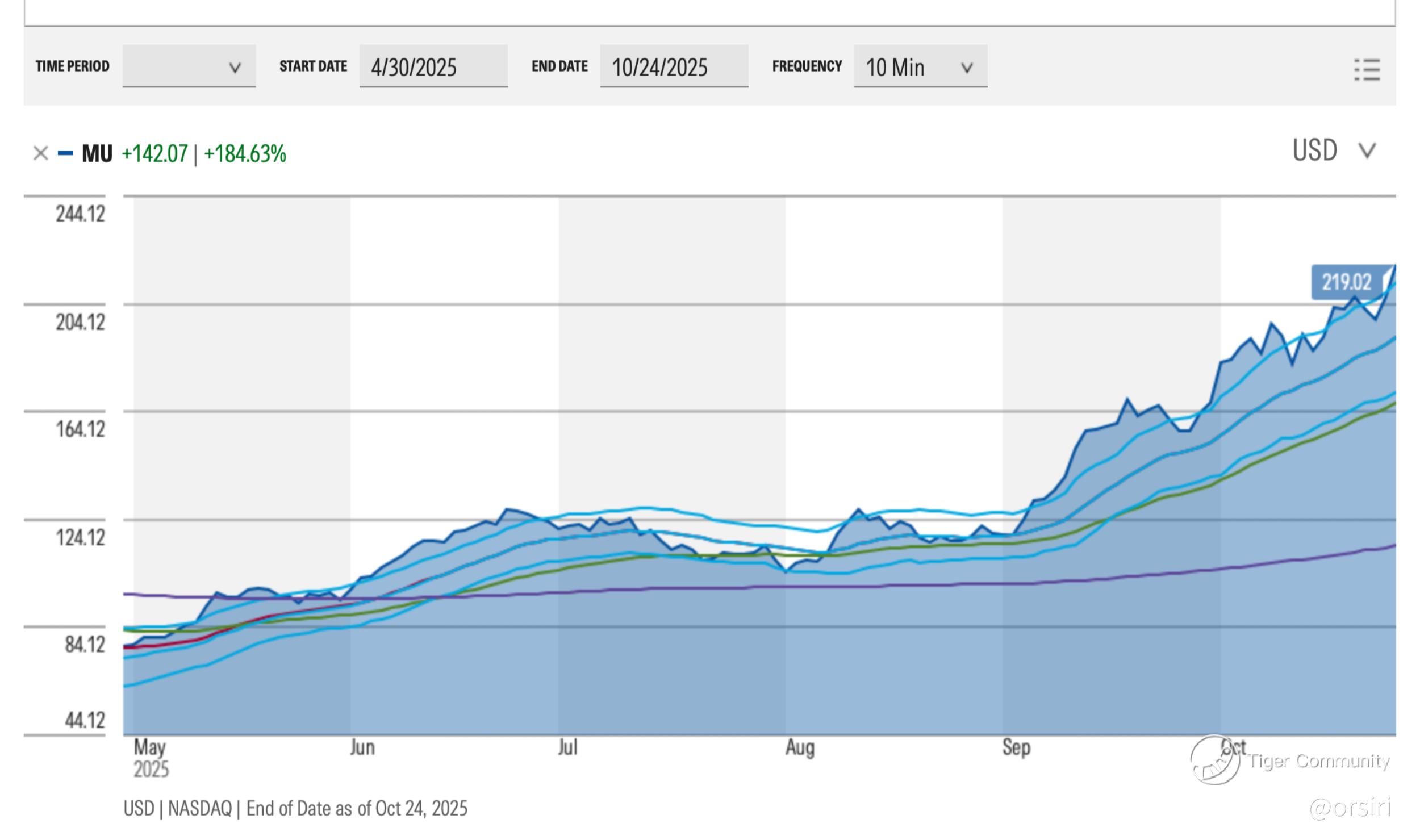Click the MU ticker symbol label
This screenshot has width=1420, height=840.
tap(97, 153)
